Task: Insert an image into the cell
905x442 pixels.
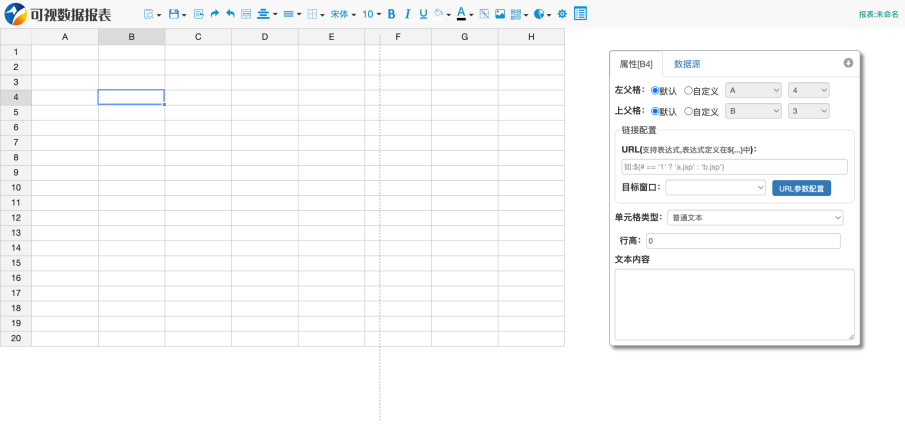Action: pyautogui.click(x=500, y=14)
